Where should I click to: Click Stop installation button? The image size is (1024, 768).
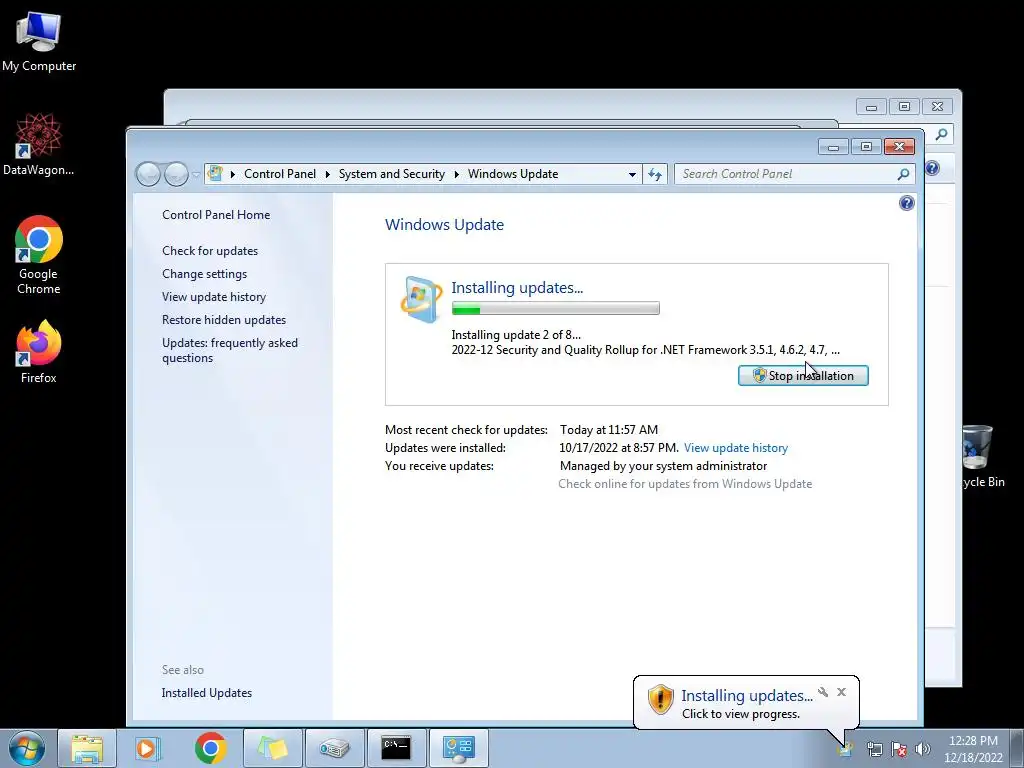pos(803,376)
